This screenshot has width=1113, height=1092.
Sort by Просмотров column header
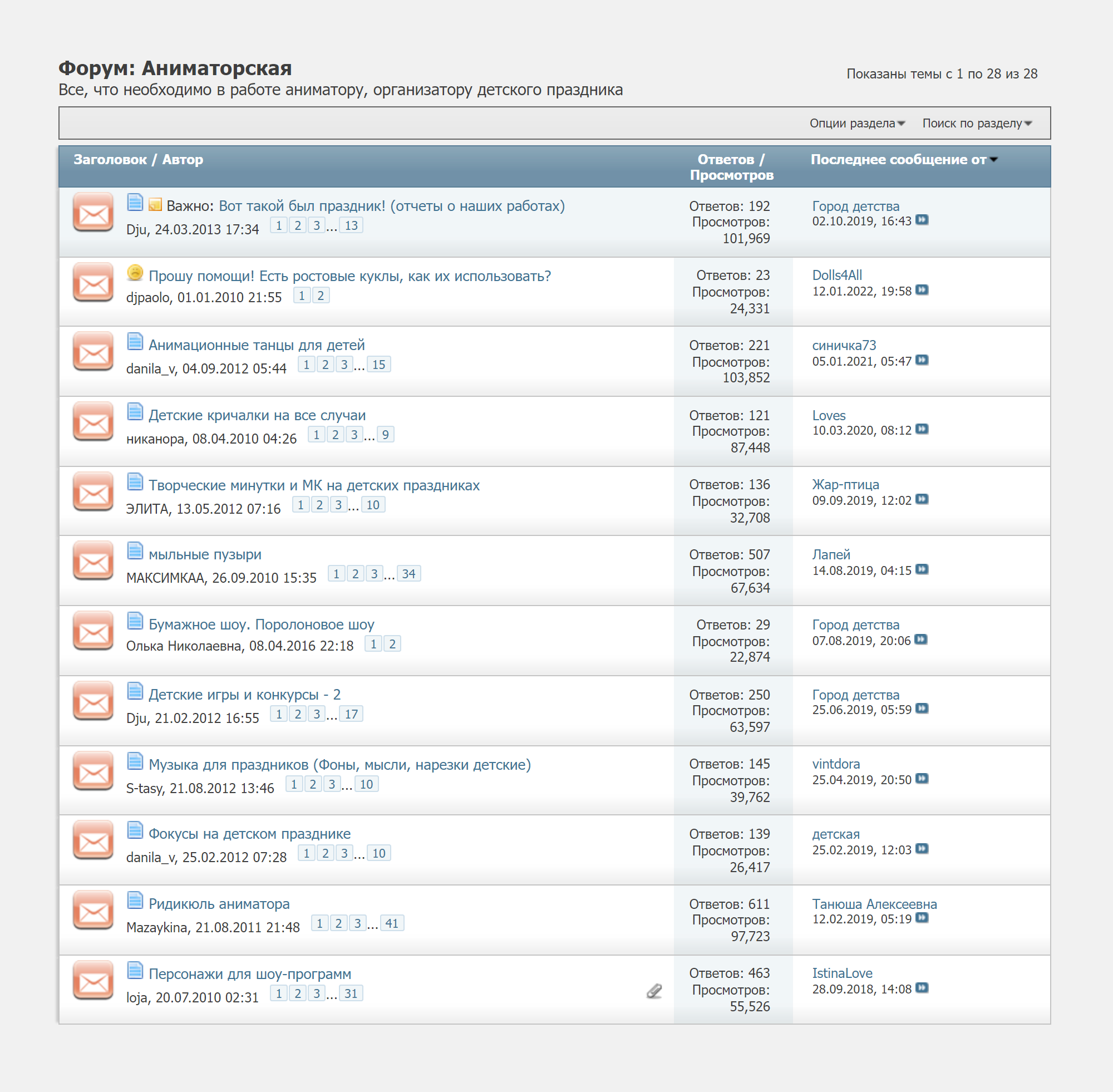[x=732, y=175]
